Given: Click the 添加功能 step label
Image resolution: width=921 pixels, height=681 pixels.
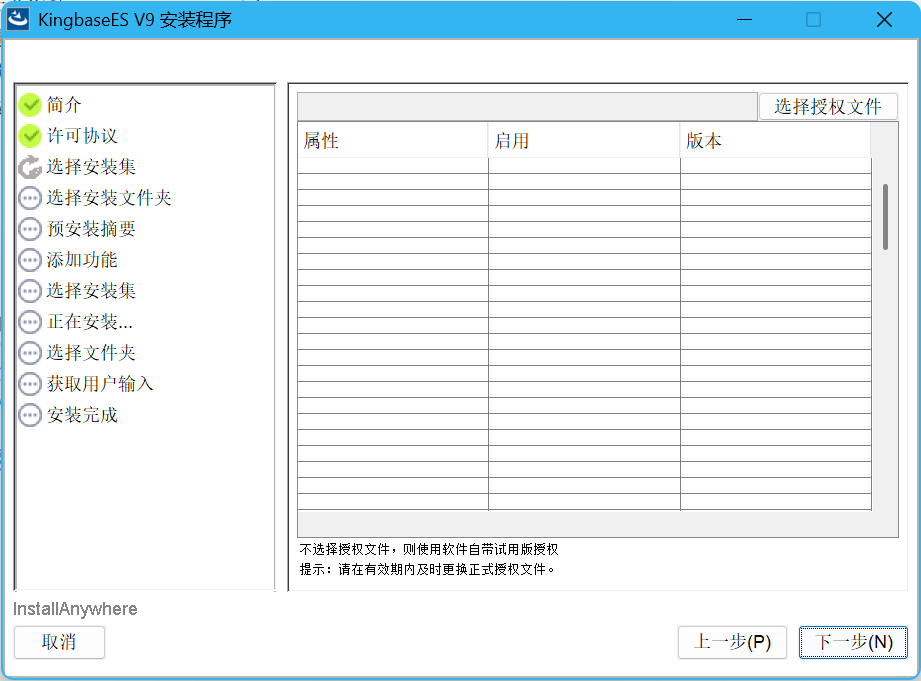Looking at the screenshot, I should 82,260.
